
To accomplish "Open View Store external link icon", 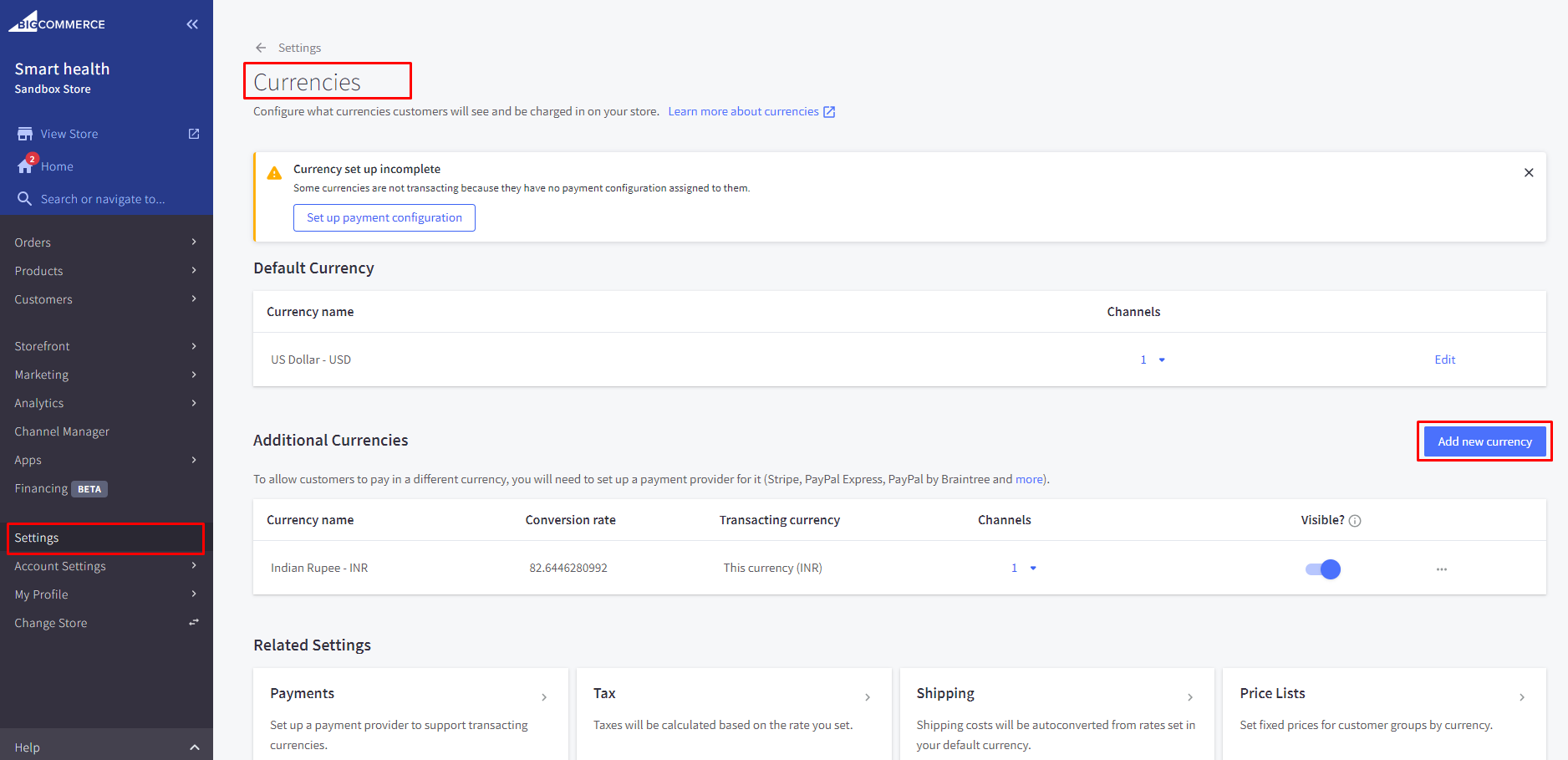I will click(x=194, y=134).
